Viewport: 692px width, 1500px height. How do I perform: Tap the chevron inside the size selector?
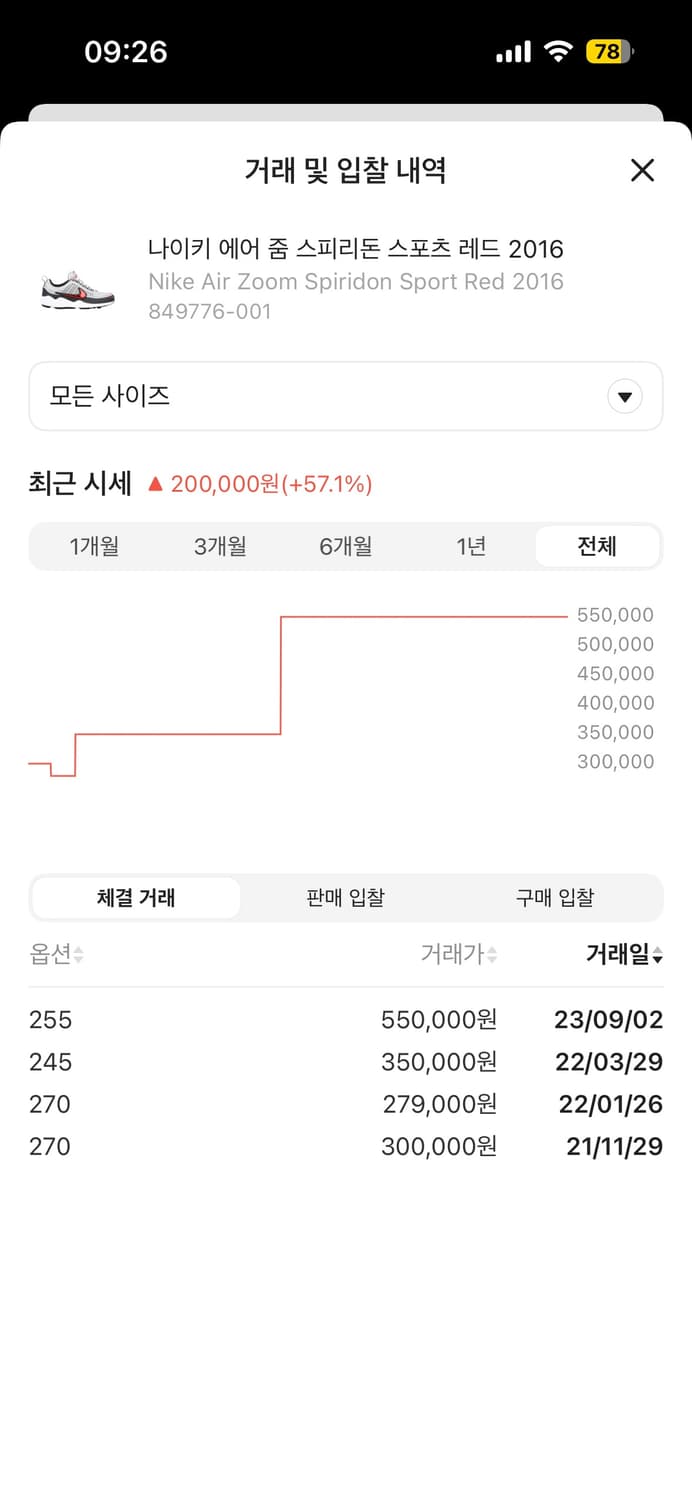click(x=625, y=396)
